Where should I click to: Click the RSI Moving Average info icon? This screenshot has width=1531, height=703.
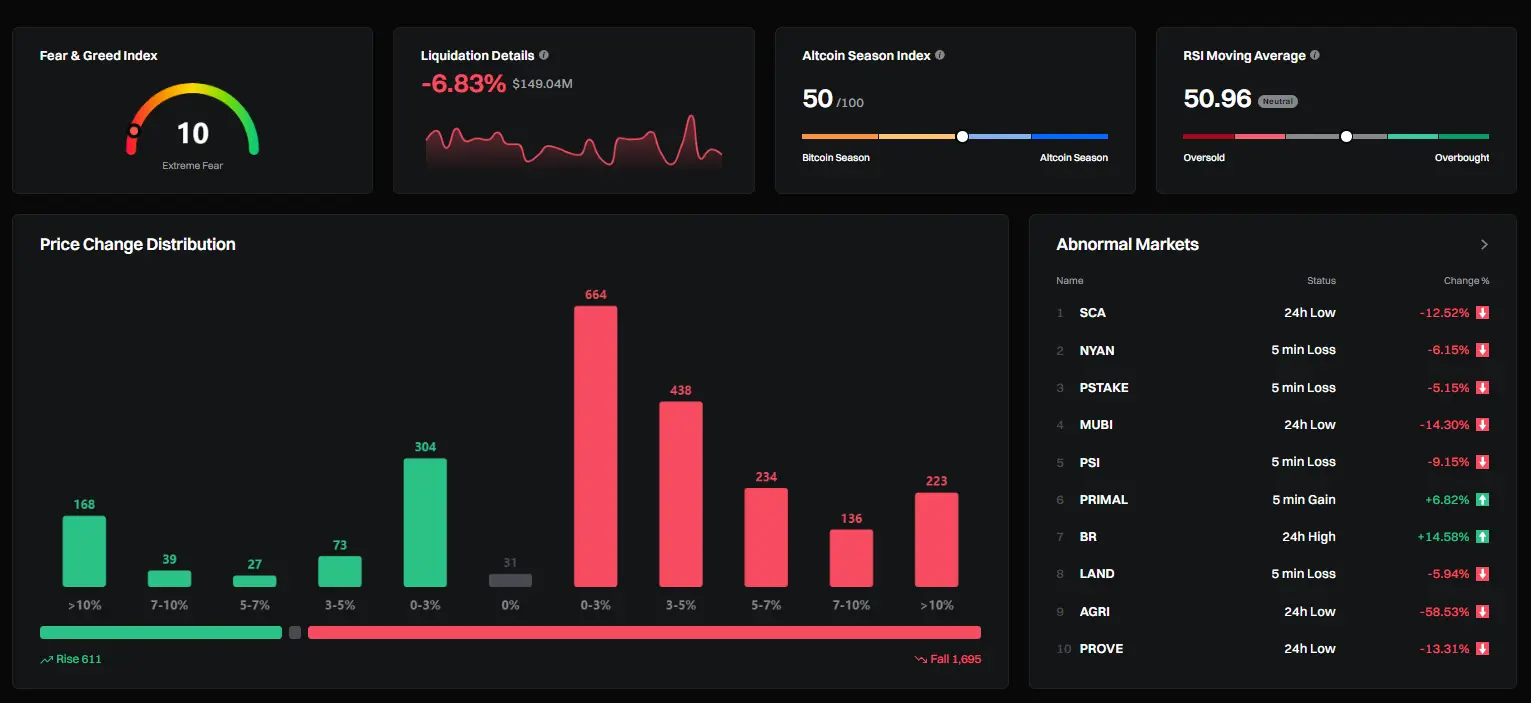1315,55
